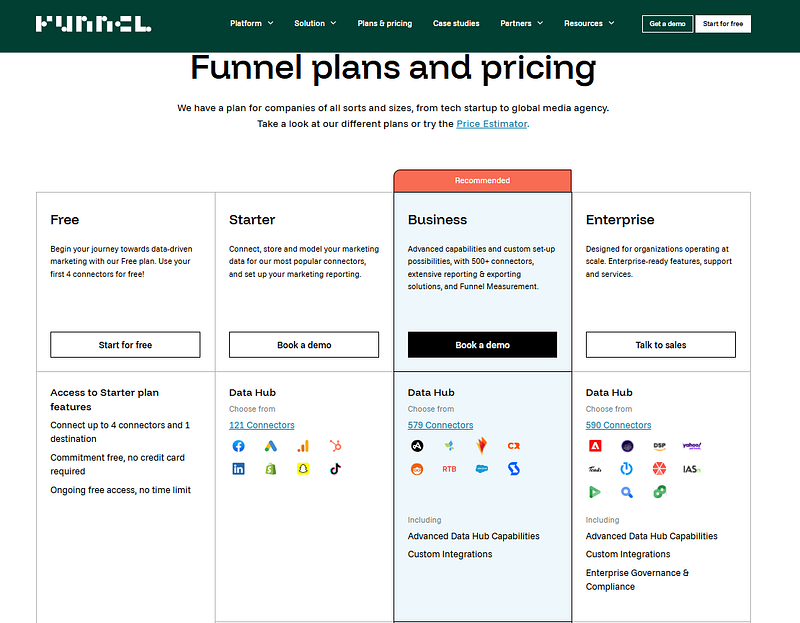800x623 pixels.
Task: Click the Google Ads connector icon
Action: point(271,446)
